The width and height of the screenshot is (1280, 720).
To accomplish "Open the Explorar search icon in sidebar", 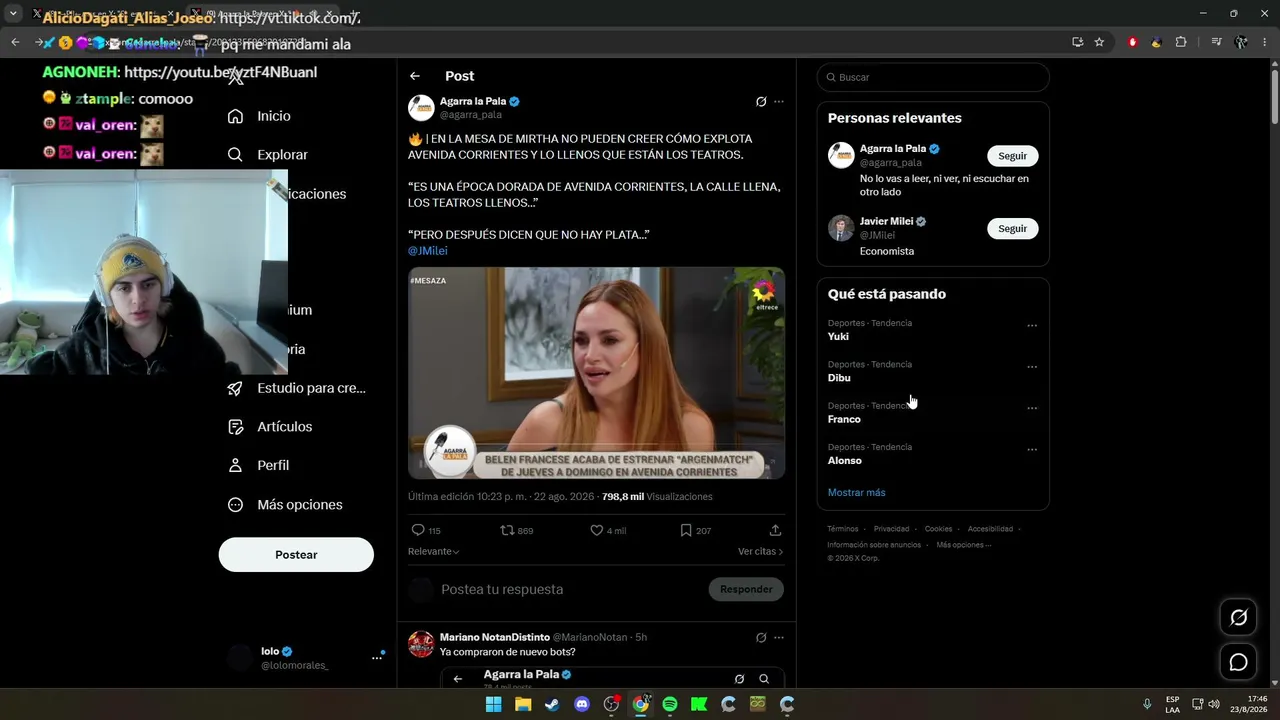I will [x=235, y=155].
